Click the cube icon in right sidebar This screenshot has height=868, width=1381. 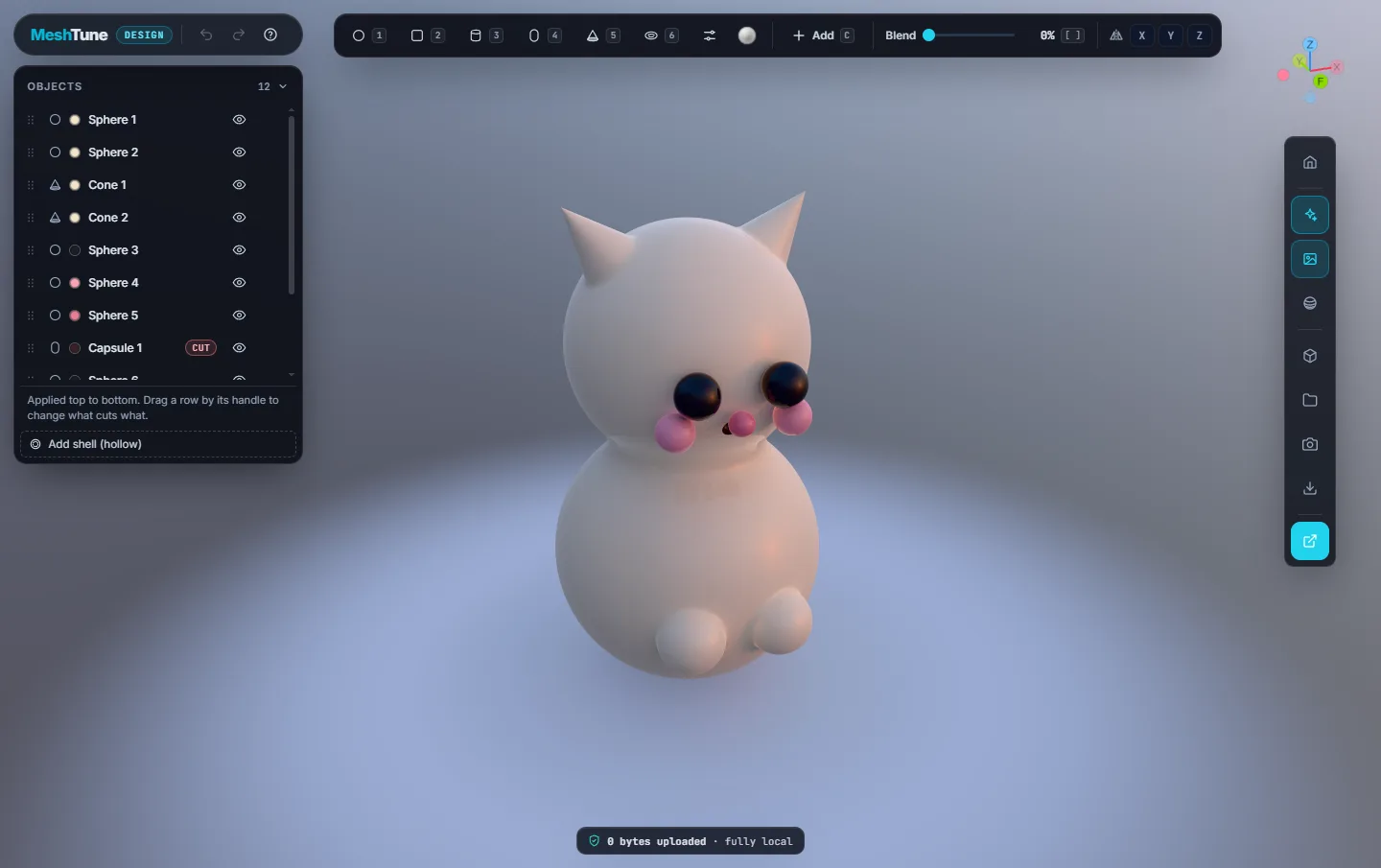(x=1310, y=356)
